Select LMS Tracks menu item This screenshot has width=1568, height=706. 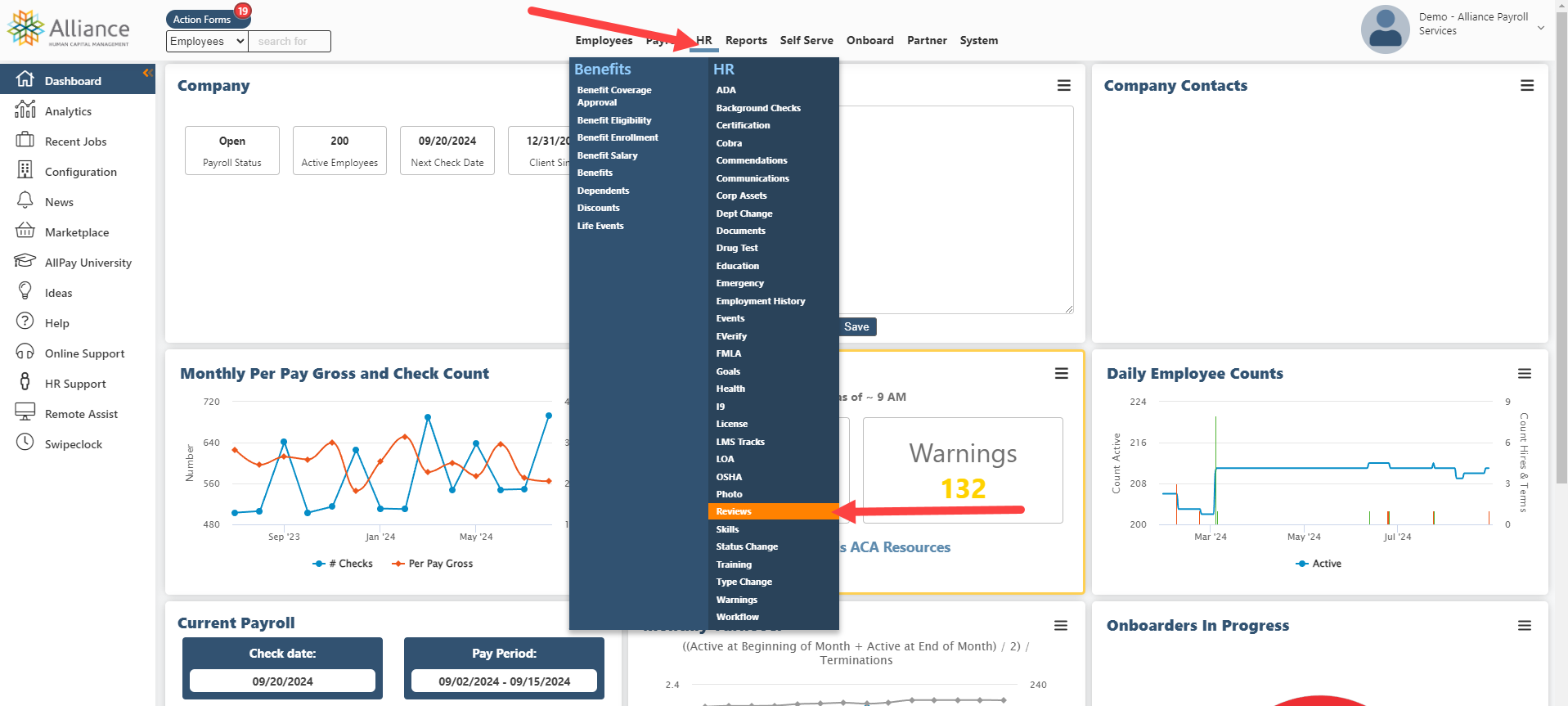[740, 442]
